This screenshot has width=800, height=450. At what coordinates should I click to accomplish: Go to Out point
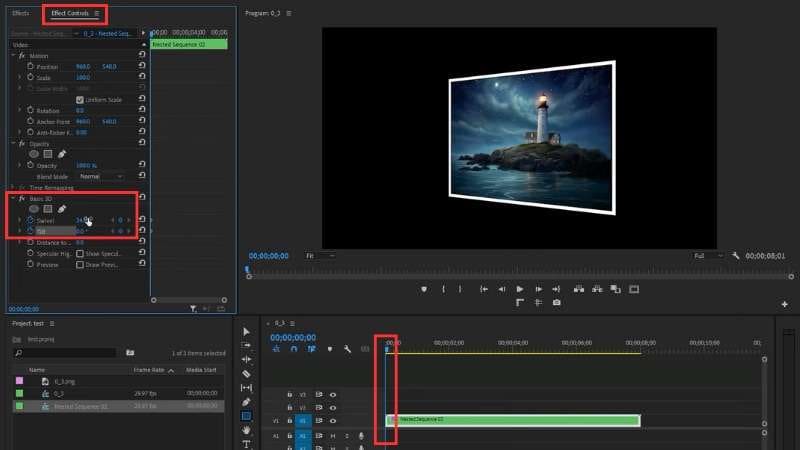tap(556, 289)
